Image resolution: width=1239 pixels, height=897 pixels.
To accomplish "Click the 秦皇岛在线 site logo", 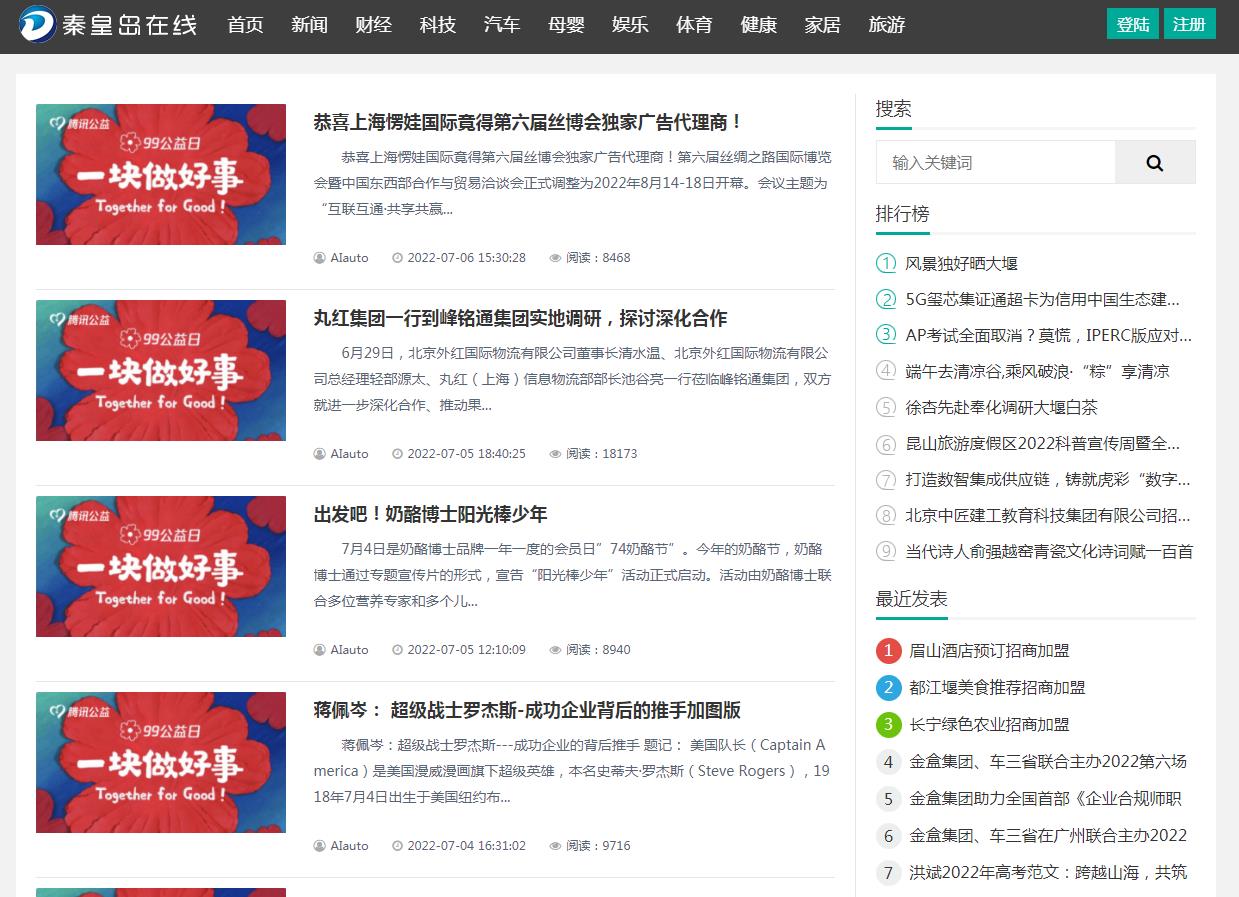I will pos(108,25).
